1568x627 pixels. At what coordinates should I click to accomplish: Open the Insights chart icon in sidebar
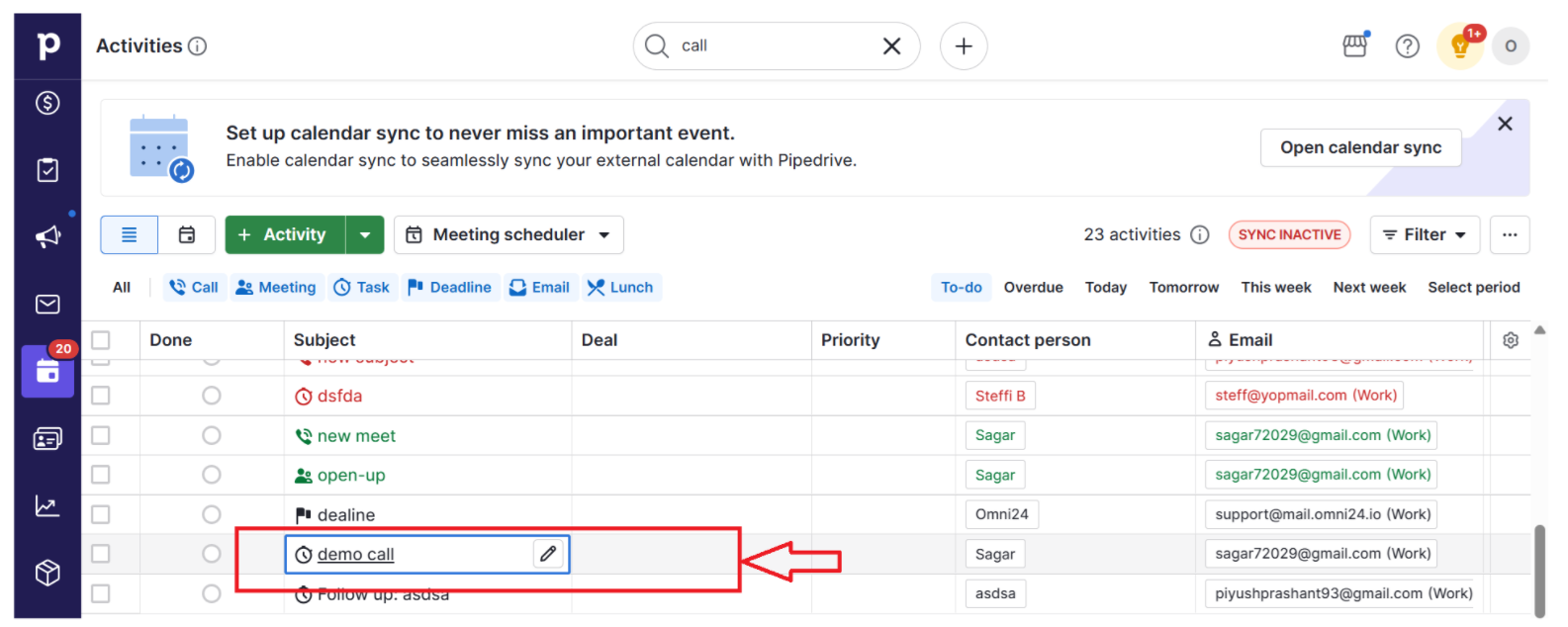47,505
